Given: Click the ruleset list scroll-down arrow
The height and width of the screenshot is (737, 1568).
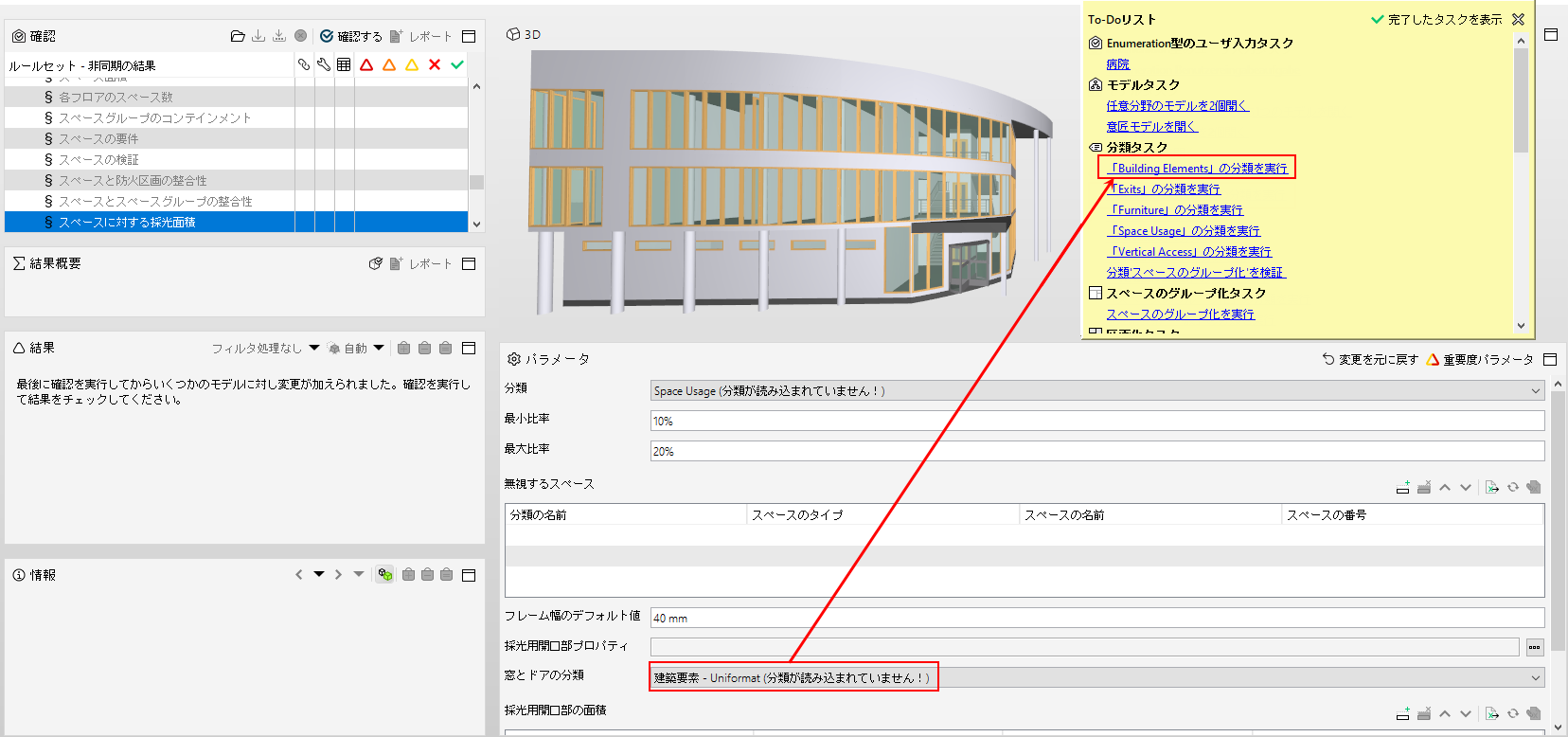Looking at the screenshot, I should (476, 225).
